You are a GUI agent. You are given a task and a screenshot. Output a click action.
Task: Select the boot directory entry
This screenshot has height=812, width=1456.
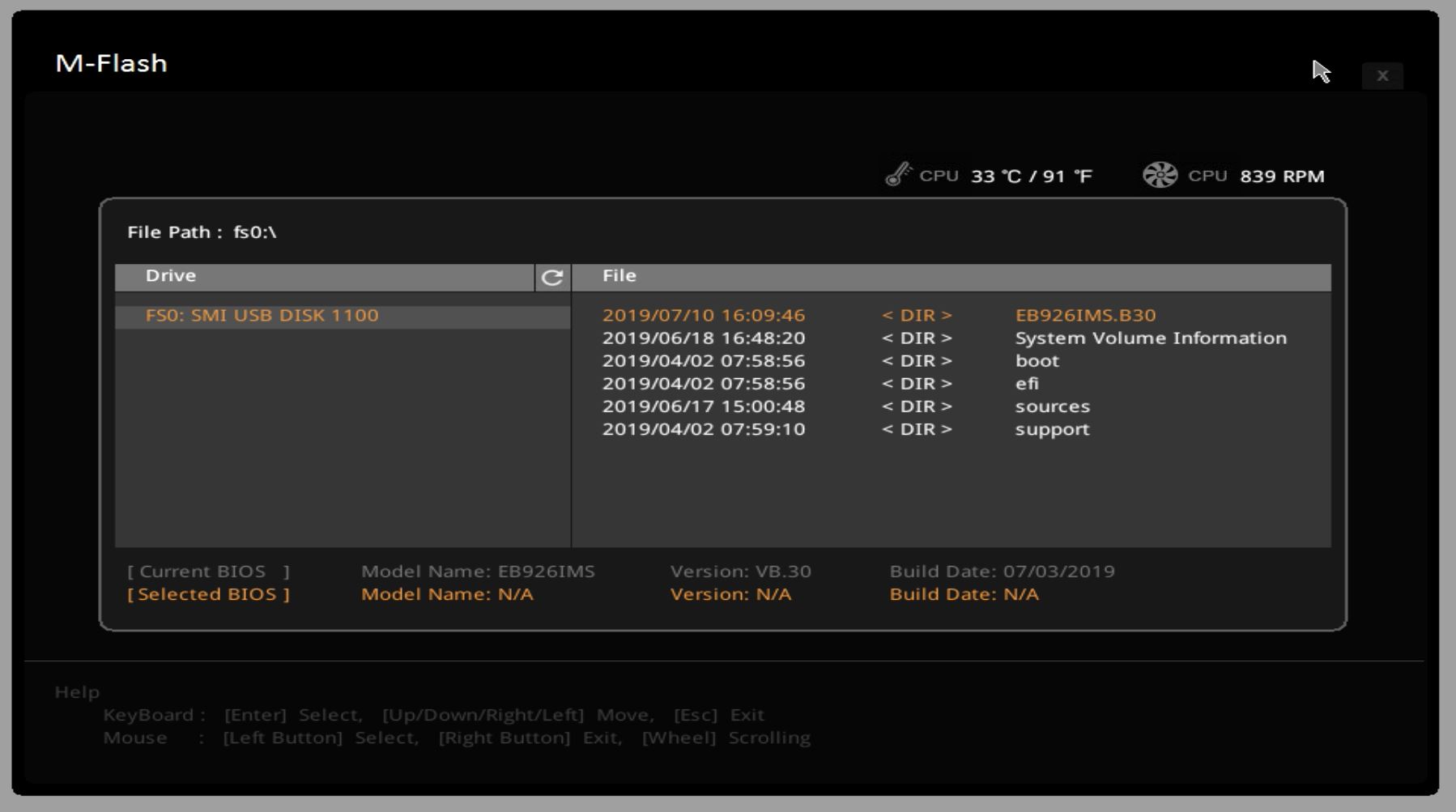pyautogui.click(x=1037, y=361)
